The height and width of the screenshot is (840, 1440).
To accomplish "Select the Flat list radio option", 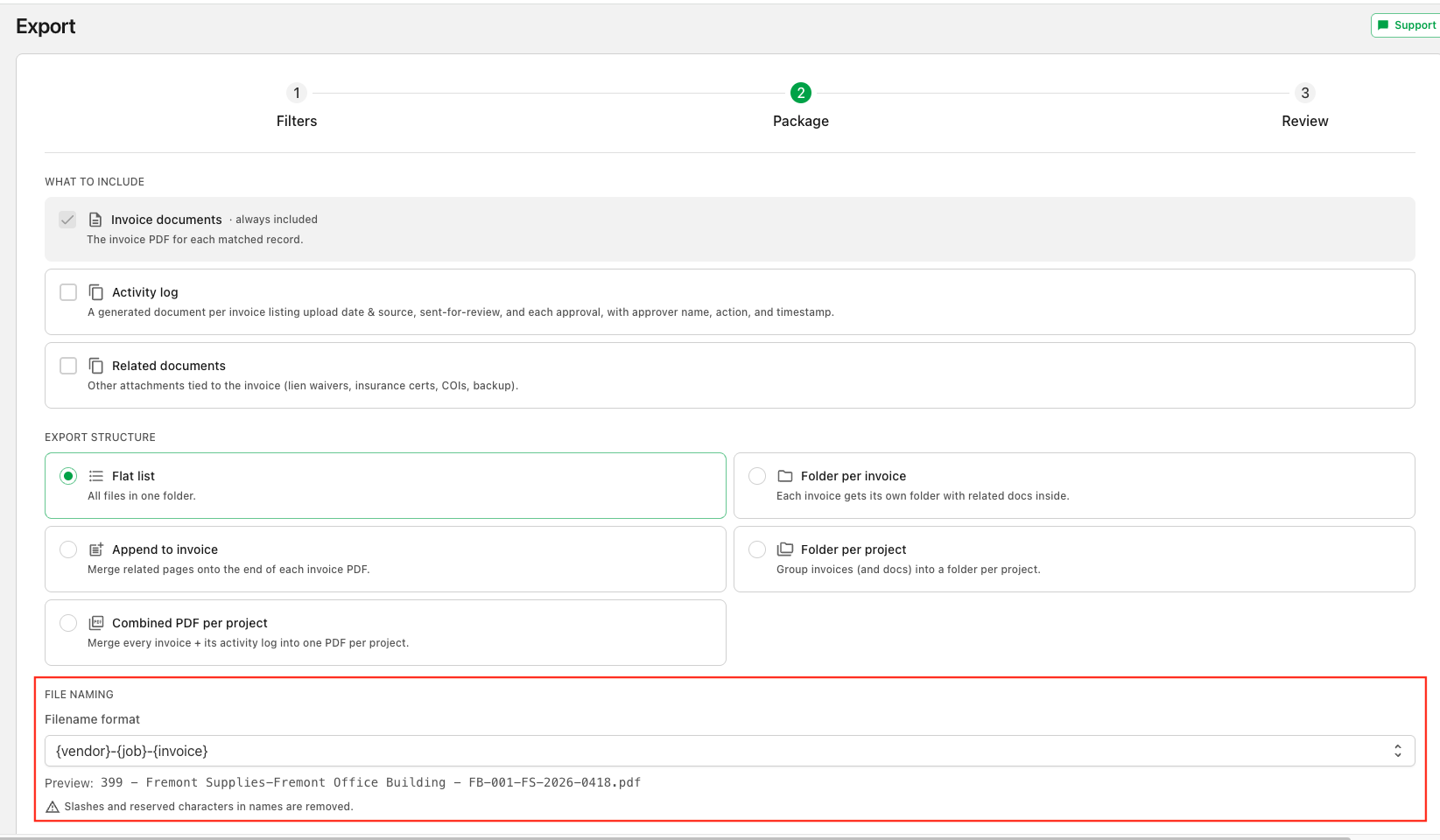I will tap(68, 476).
